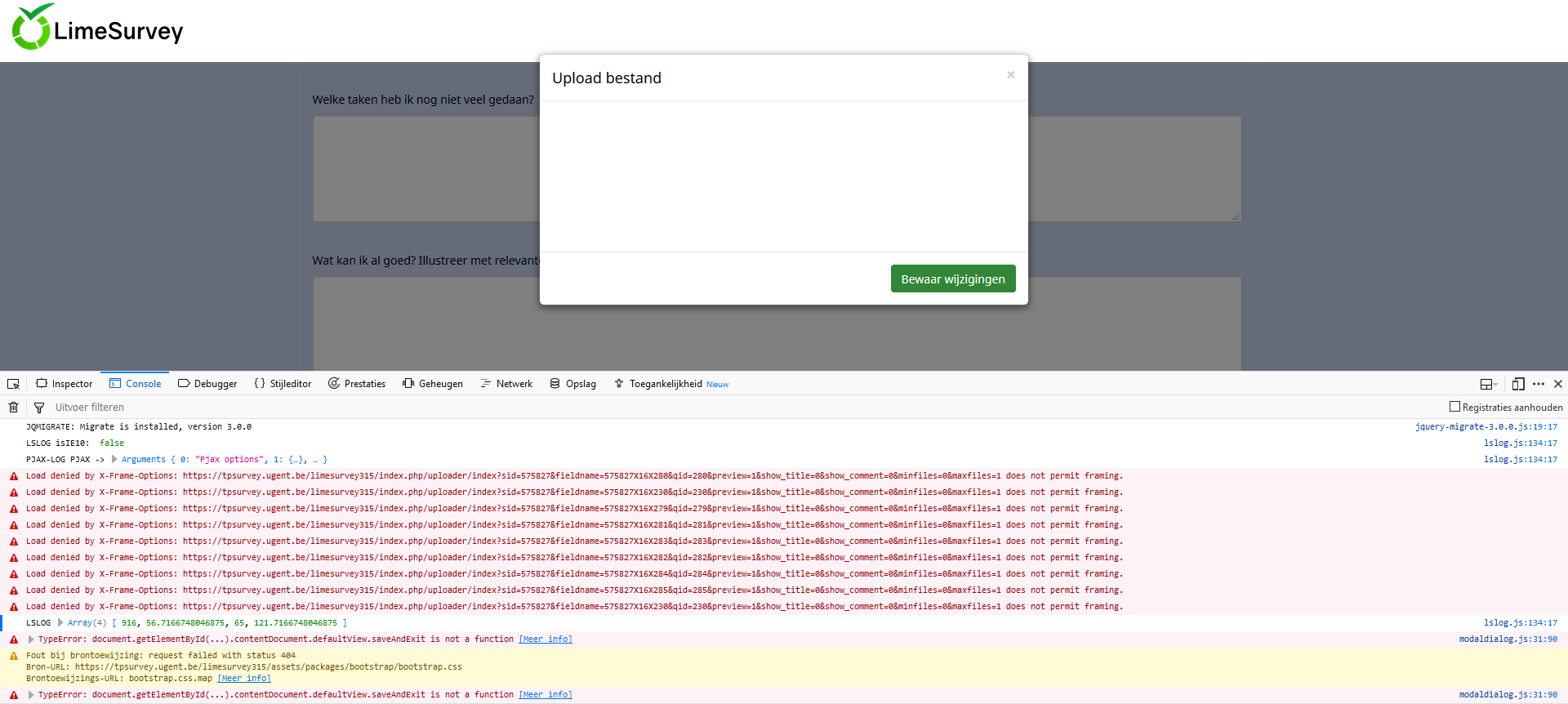
Task: Open jquery-migrate-3.0.0.js source link
Action: pyautogui.click(x=1486, y=427)
